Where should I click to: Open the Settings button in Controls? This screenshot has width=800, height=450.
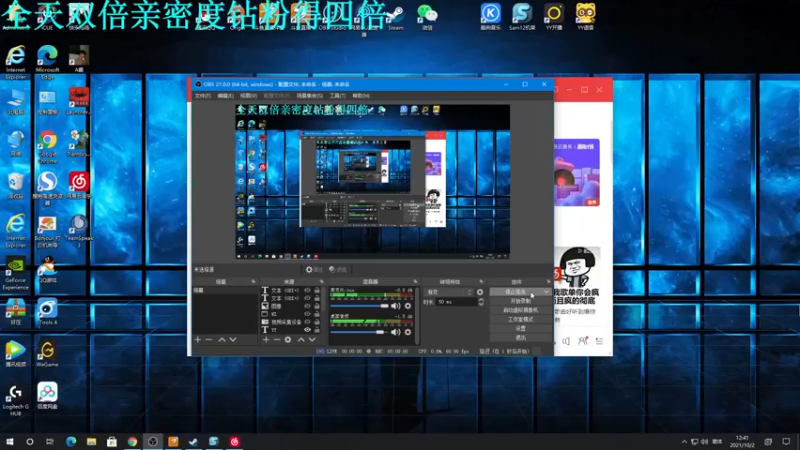(x=520, y=329)
